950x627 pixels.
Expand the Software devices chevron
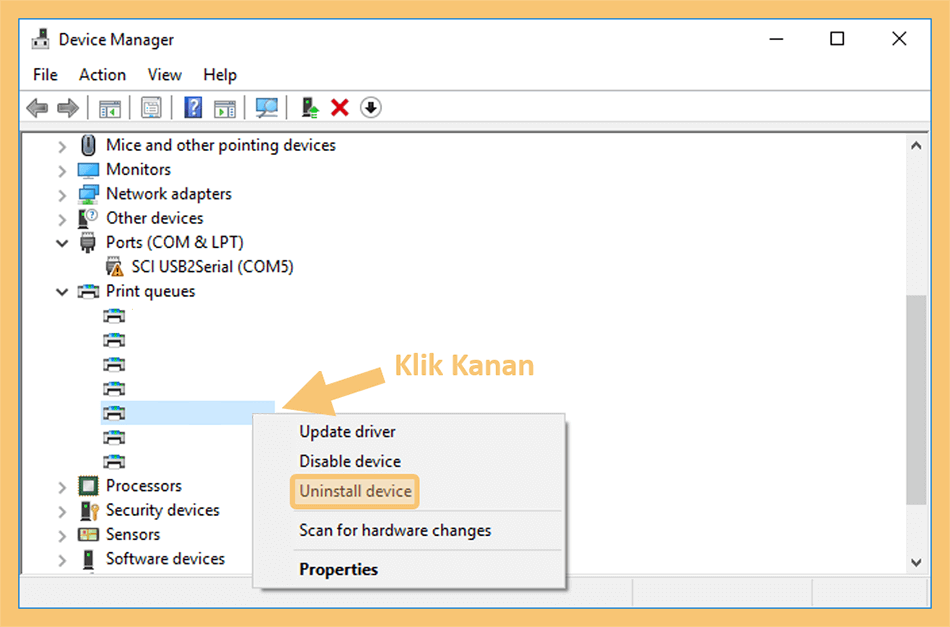click(62, 560)
